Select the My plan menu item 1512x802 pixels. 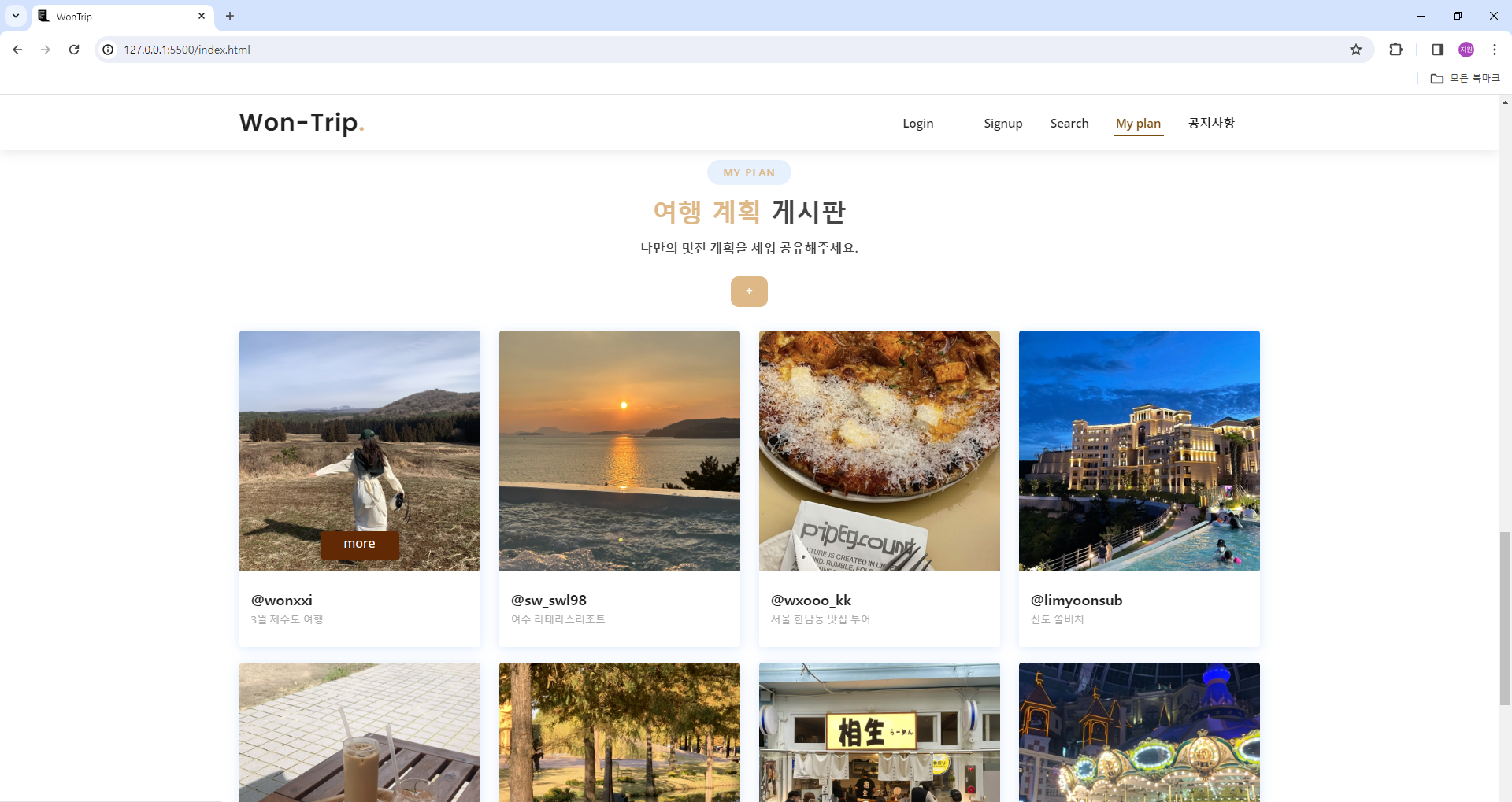point(1138,124)
